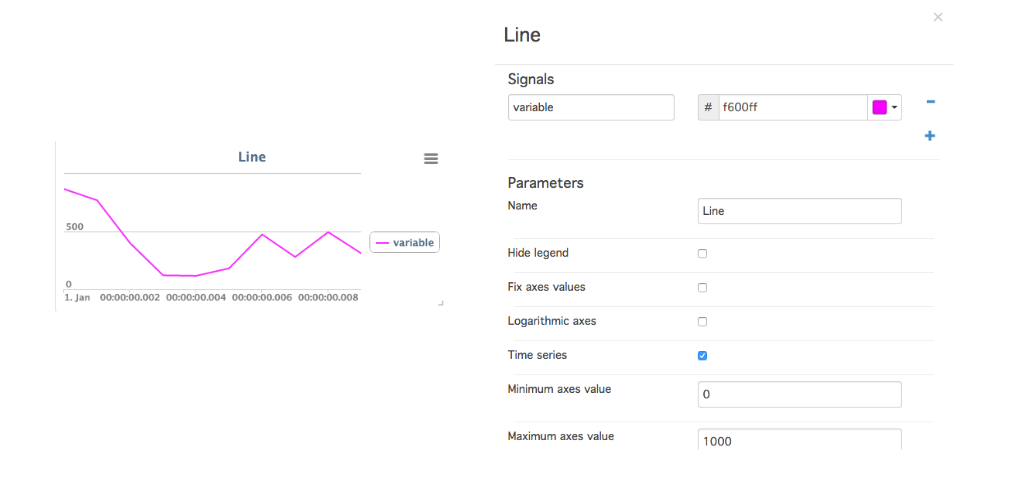The height and width of the screenshot is (483, 1023).
Task: Remove the signal with minus icon
Action: pyautogui.click(x=930, y=102)
